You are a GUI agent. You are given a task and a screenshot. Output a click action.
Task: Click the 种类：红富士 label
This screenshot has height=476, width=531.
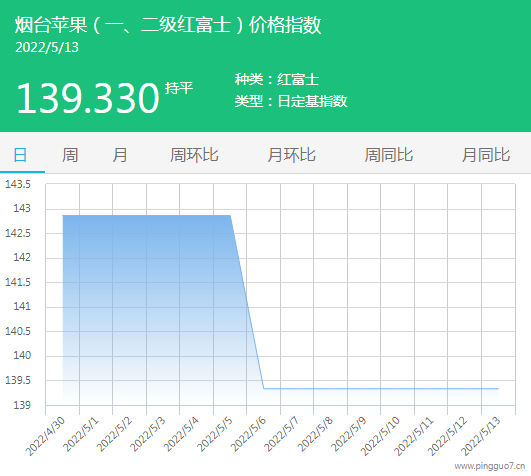tap(277, 80)
